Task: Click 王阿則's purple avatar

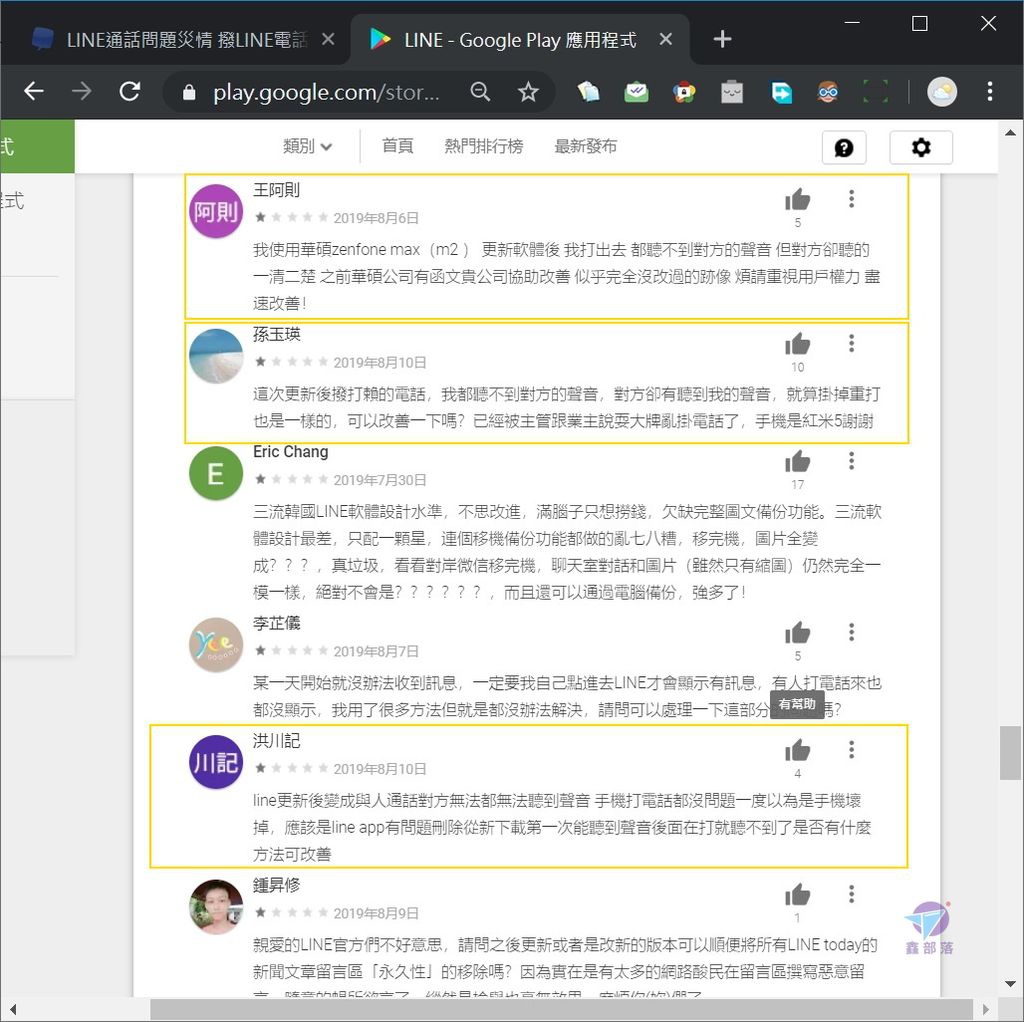Action: click(x=216, y=211)
